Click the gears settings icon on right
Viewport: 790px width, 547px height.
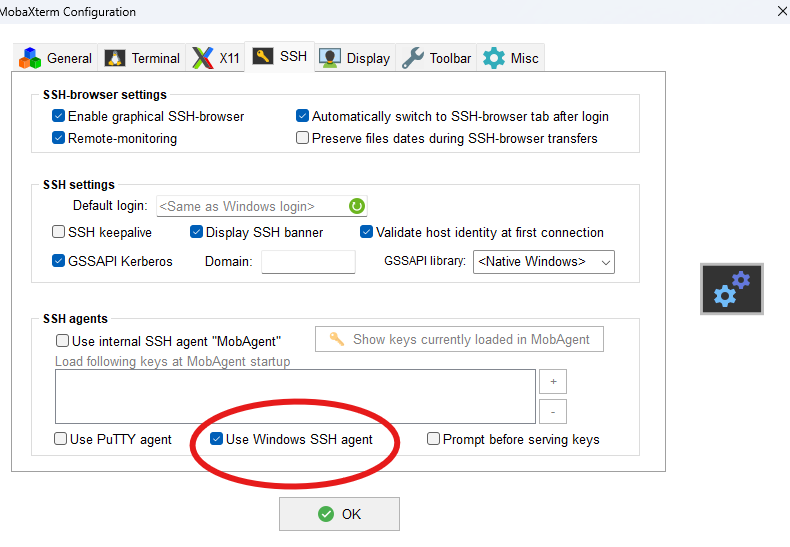coord(732,289)
